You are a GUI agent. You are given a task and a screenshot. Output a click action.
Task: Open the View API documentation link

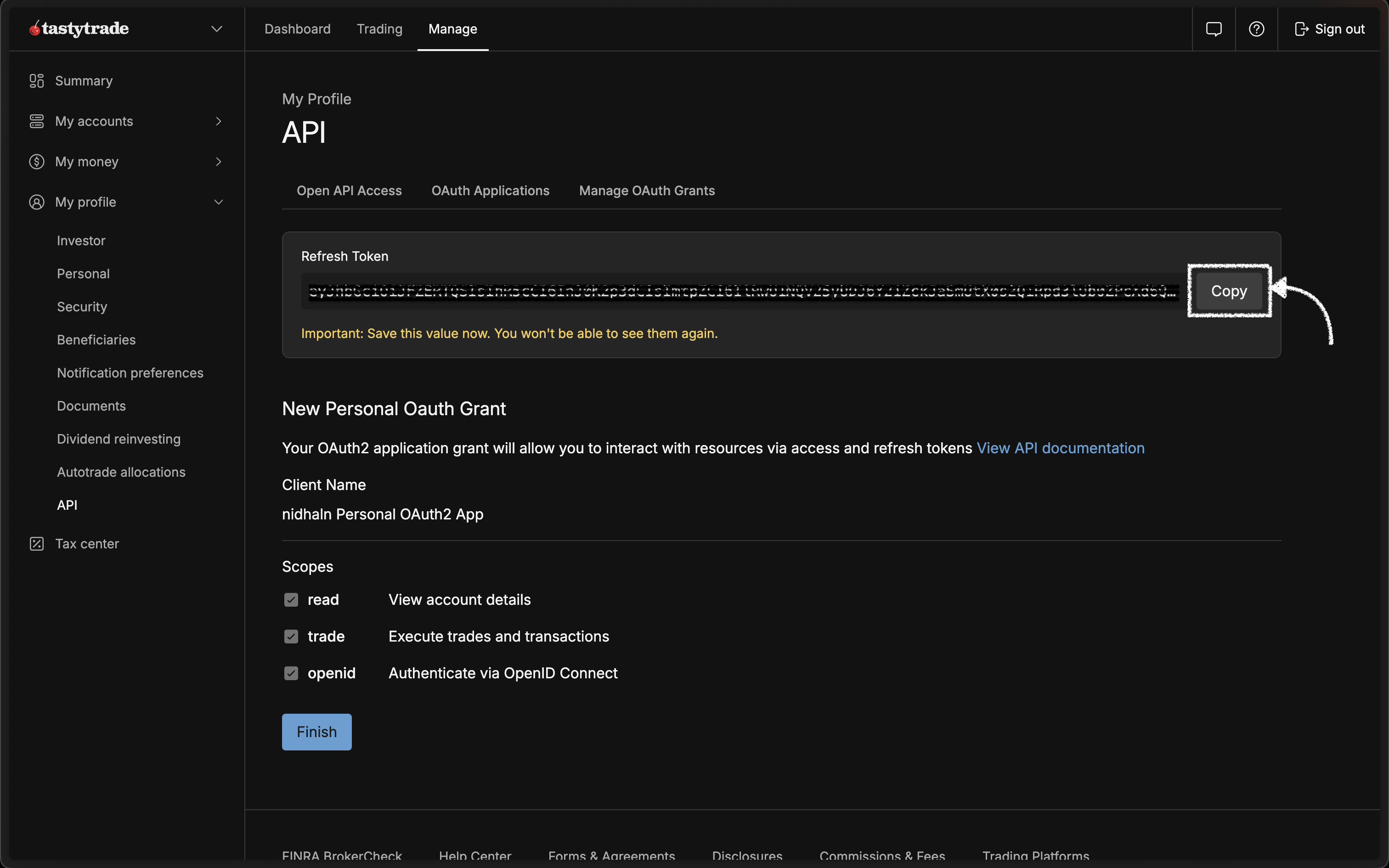click(x=1061, y=448)
